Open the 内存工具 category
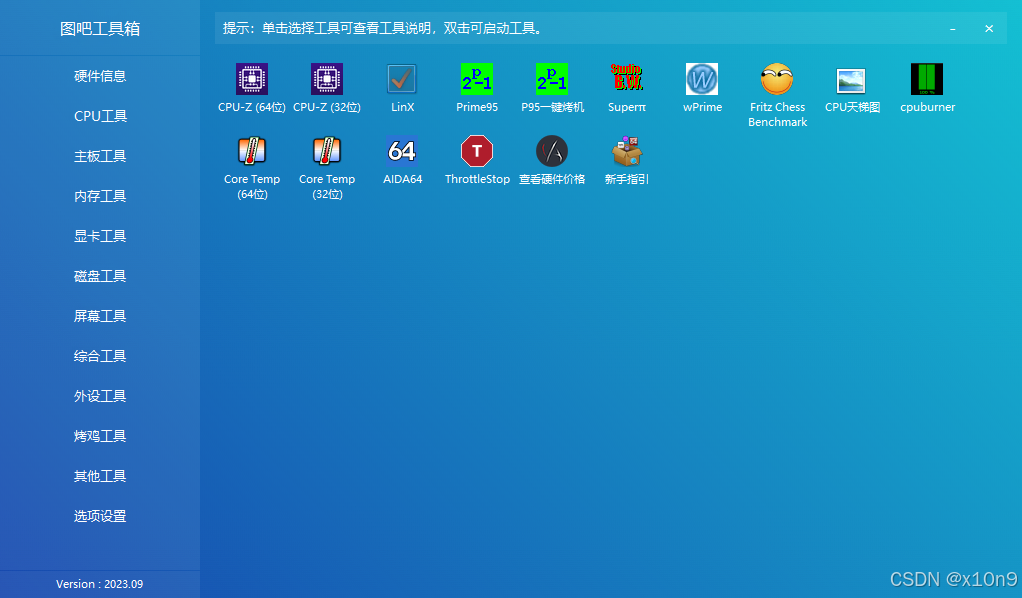Screen dimensions: 1022x598 click(x=100, y=196)
